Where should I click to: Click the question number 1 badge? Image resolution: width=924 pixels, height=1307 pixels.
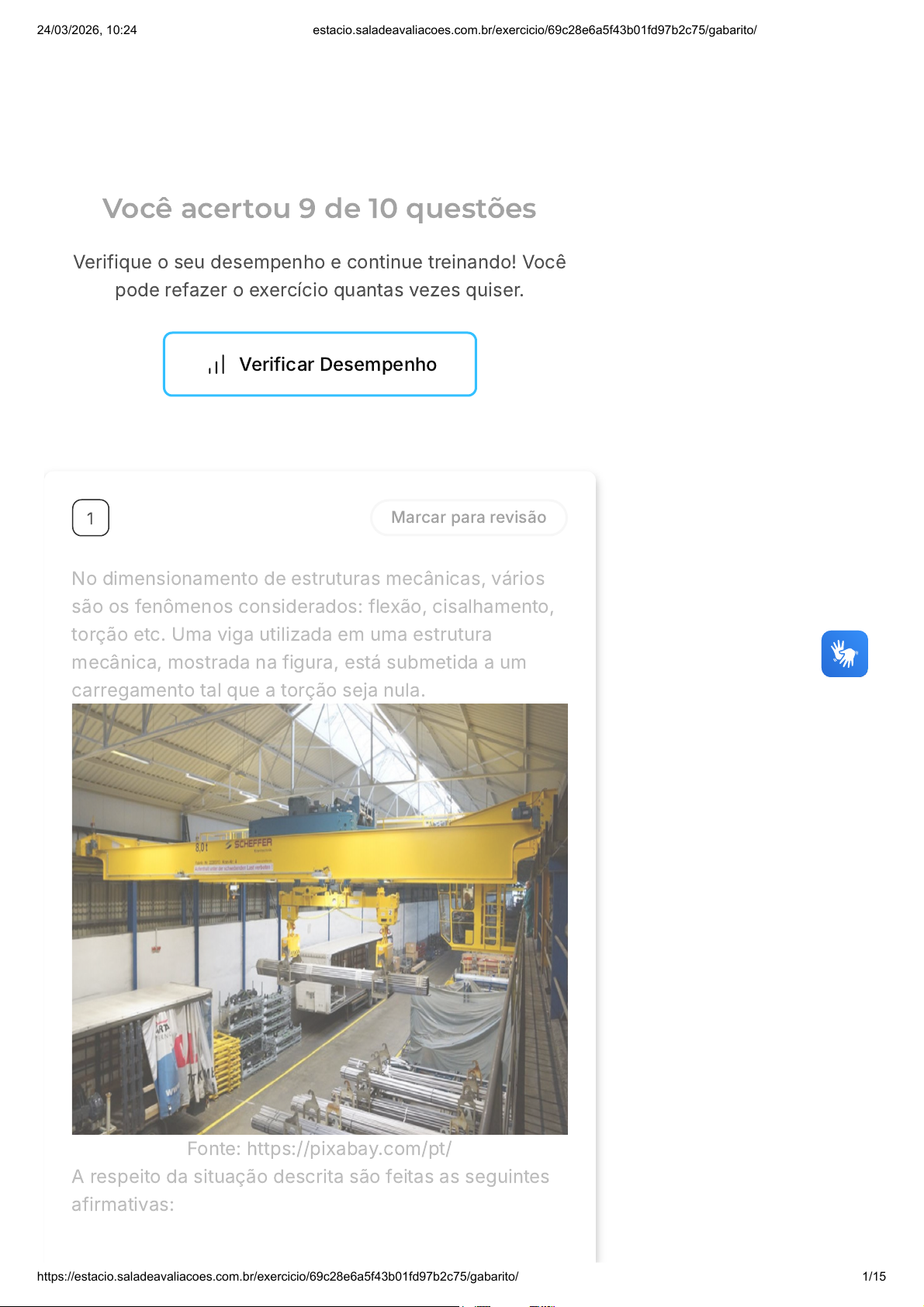[x=91, y=518]
